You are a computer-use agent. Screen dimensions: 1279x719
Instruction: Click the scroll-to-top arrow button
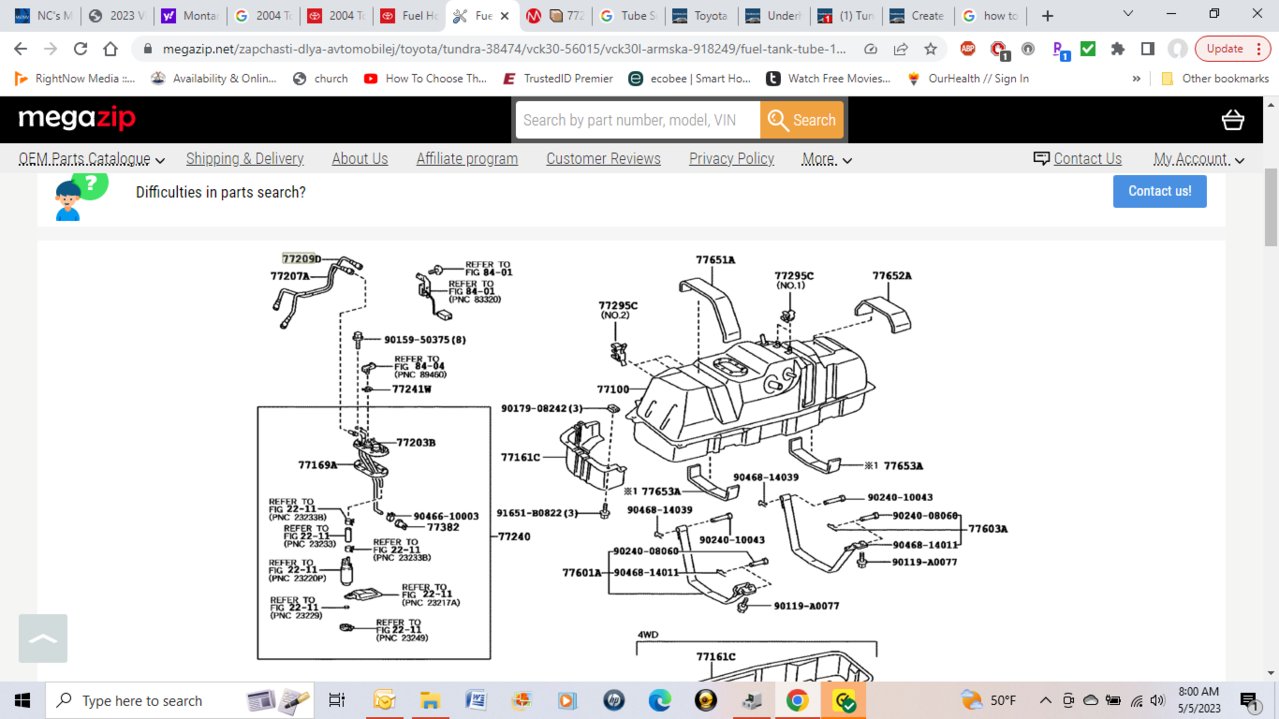(43, 638)
